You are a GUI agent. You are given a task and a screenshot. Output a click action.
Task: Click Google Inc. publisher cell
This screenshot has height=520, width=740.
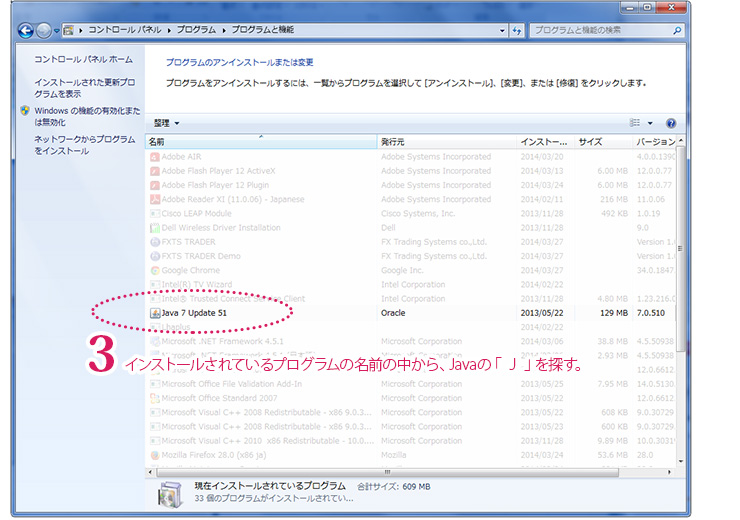click(402, 270)
